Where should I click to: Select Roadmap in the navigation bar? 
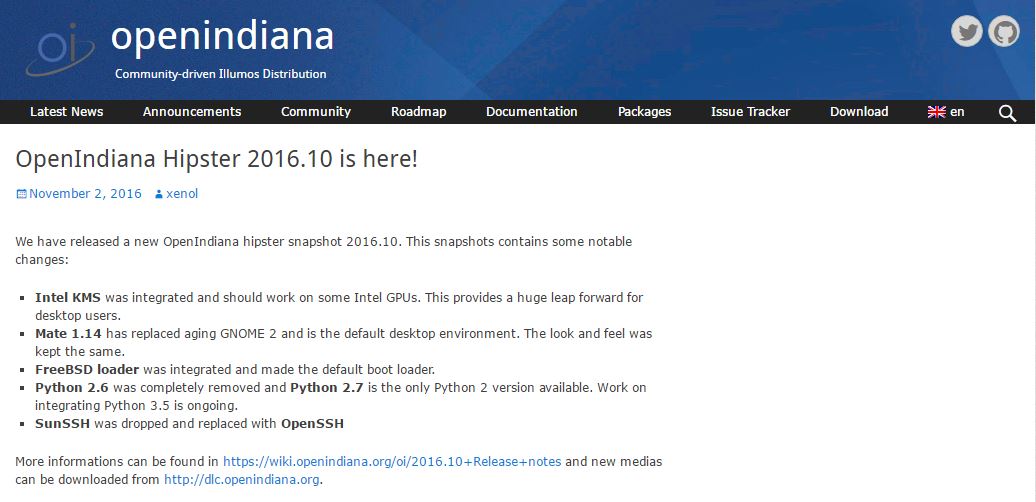pyautogui.click(x=418, y=112)
